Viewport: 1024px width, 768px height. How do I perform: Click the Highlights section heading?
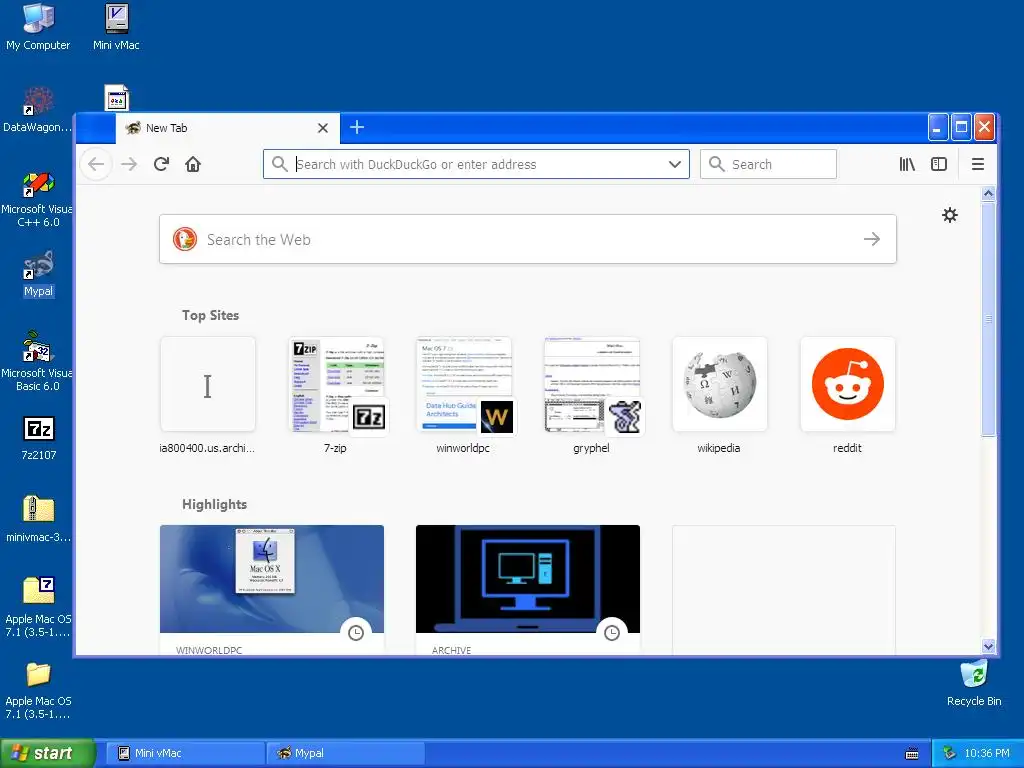pos(214,504)
